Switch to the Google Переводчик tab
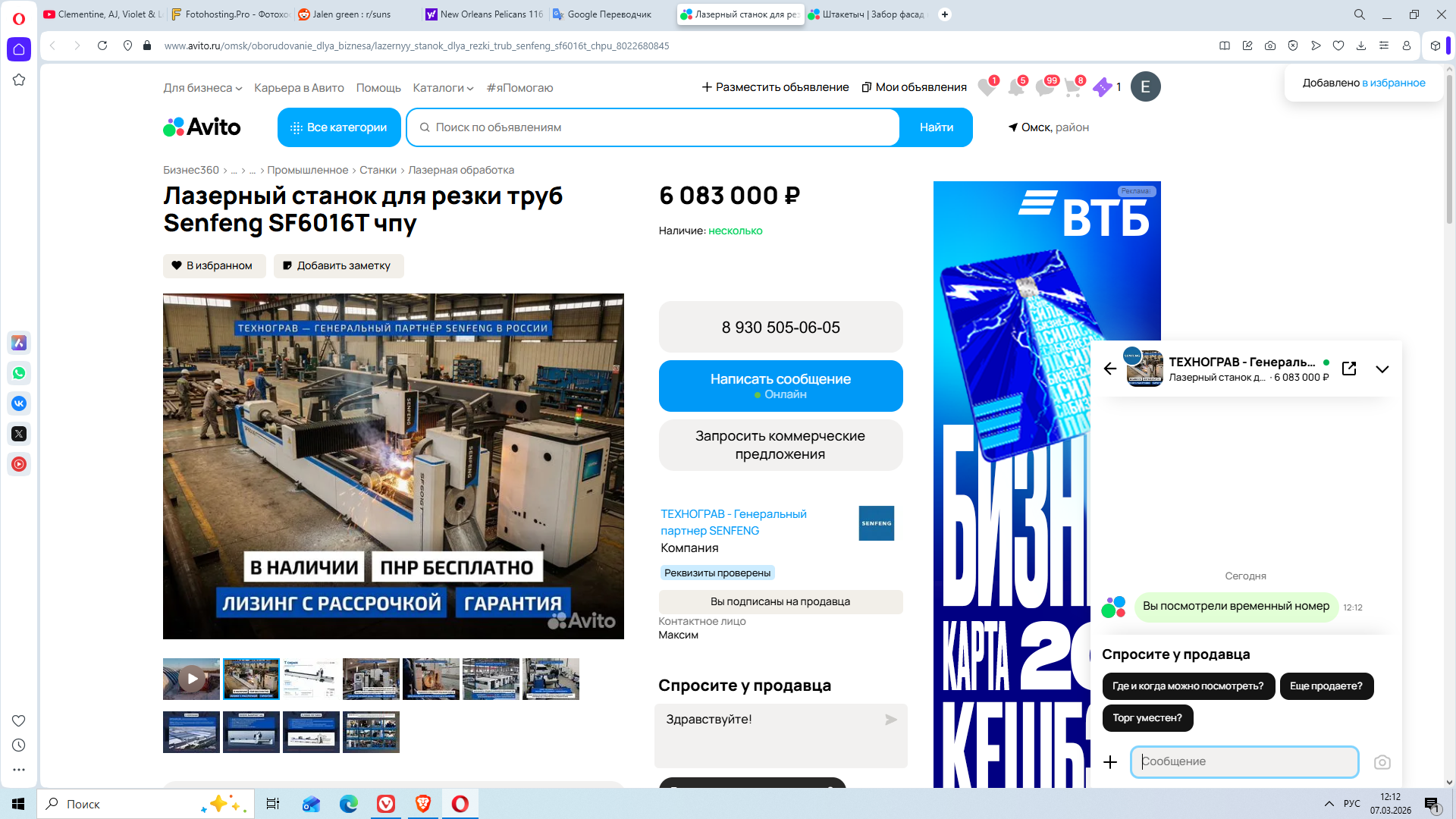The image size is (1456, 819). pyautogui.click(x=607, y=14)
